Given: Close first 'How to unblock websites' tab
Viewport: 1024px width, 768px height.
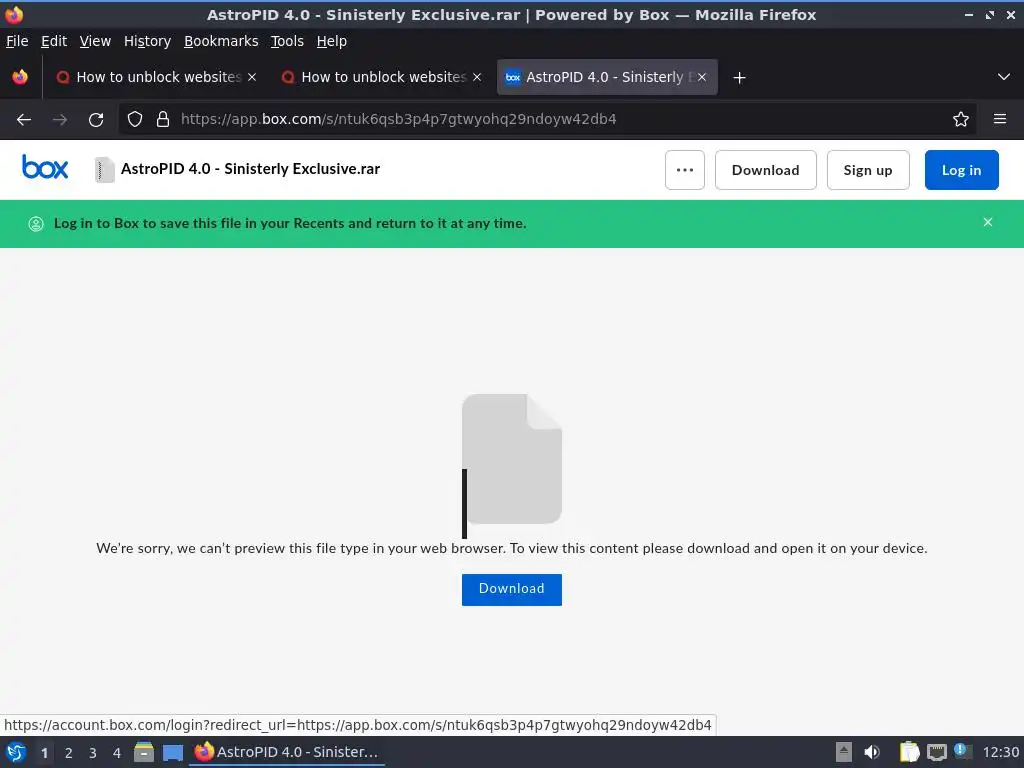Looking at the screenshot, I should pyautogui.click(x=252, y=77).
